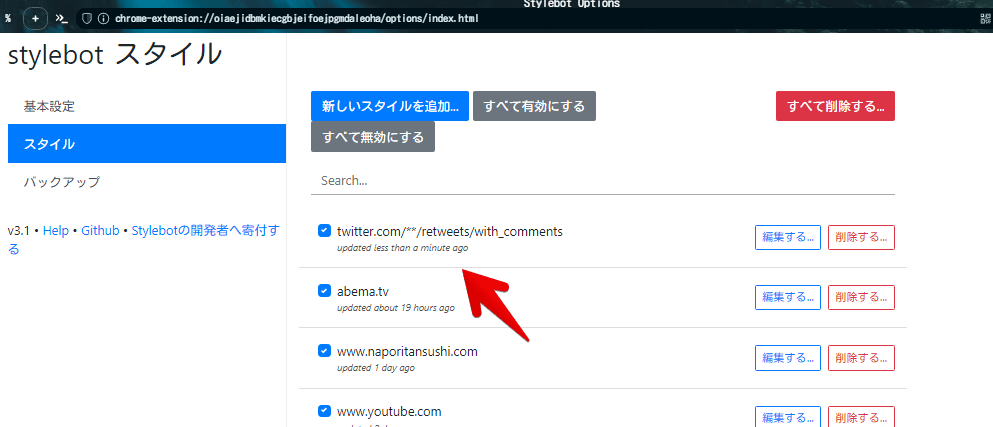Click 新しいスタイルを追加 button
The image size is (993, 427).
coord(389,106)
